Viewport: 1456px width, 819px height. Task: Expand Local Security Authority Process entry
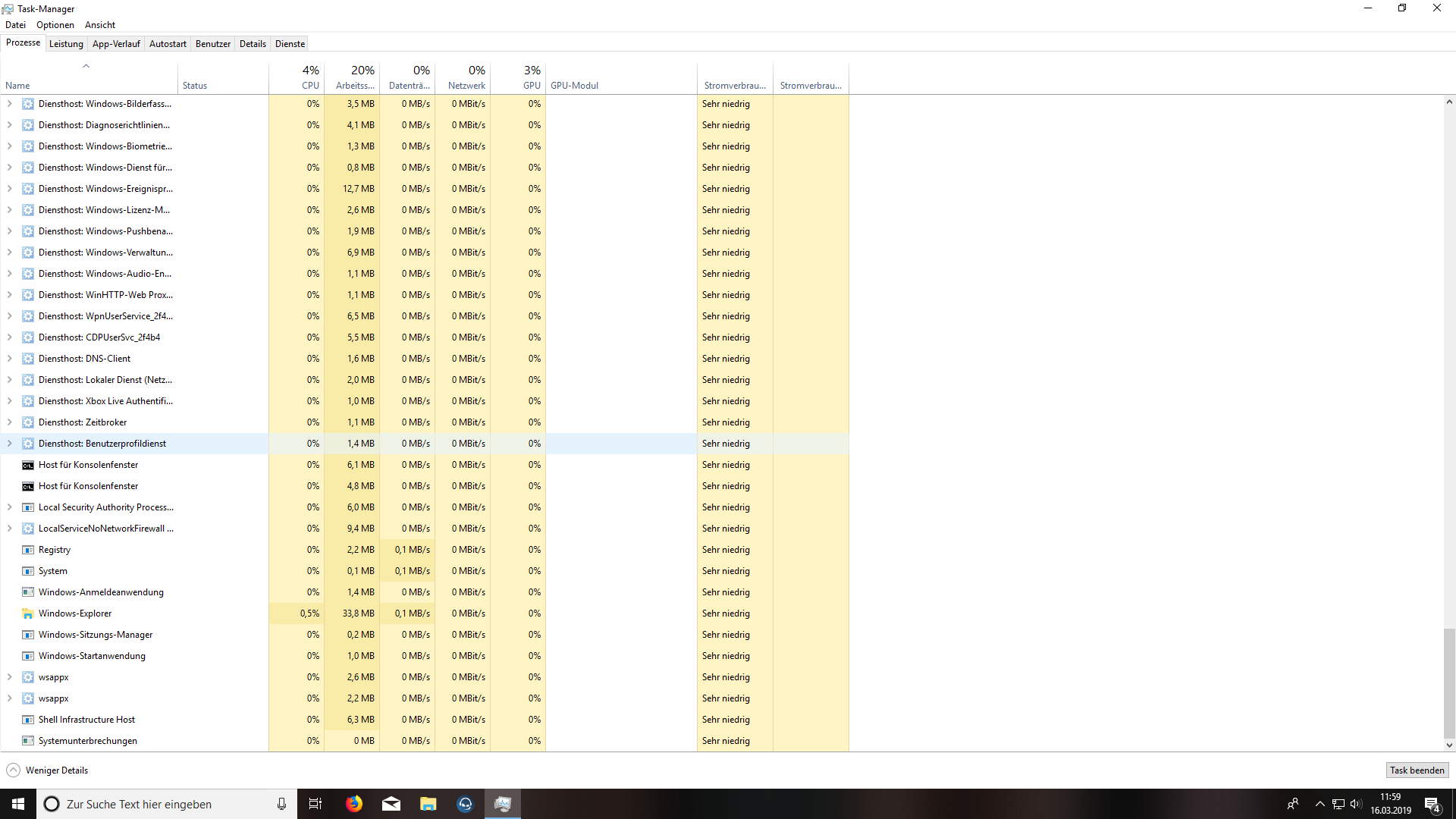coord(10,507)
